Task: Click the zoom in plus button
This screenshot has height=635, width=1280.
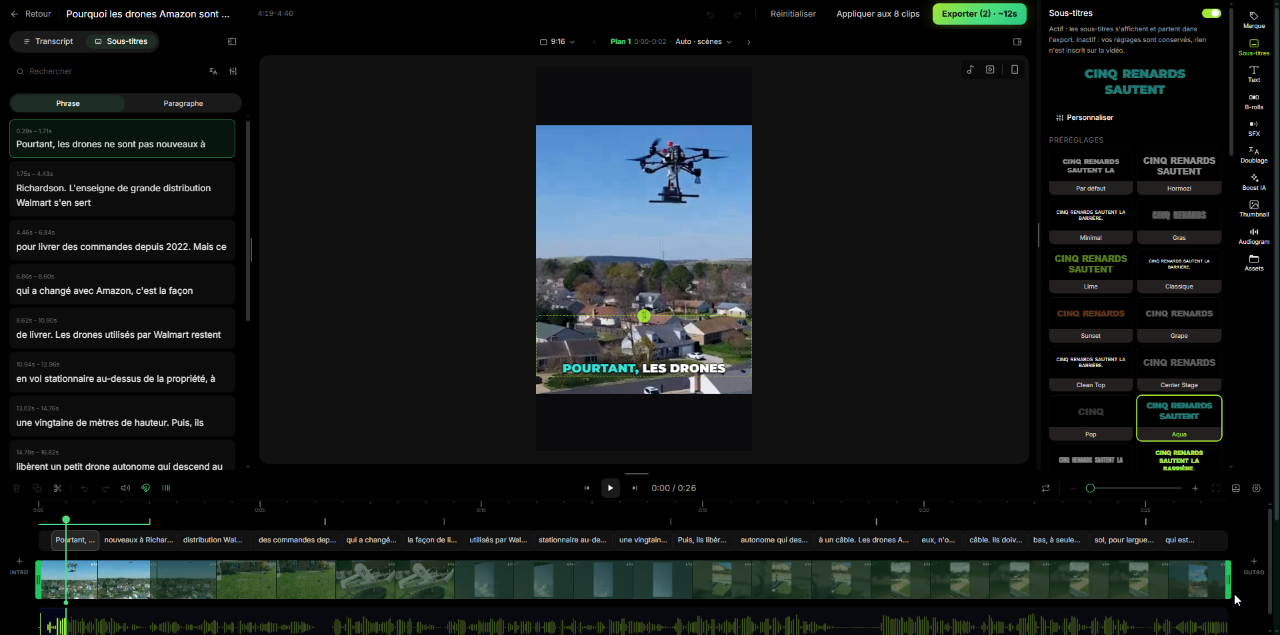Action: pos(1195,488)
